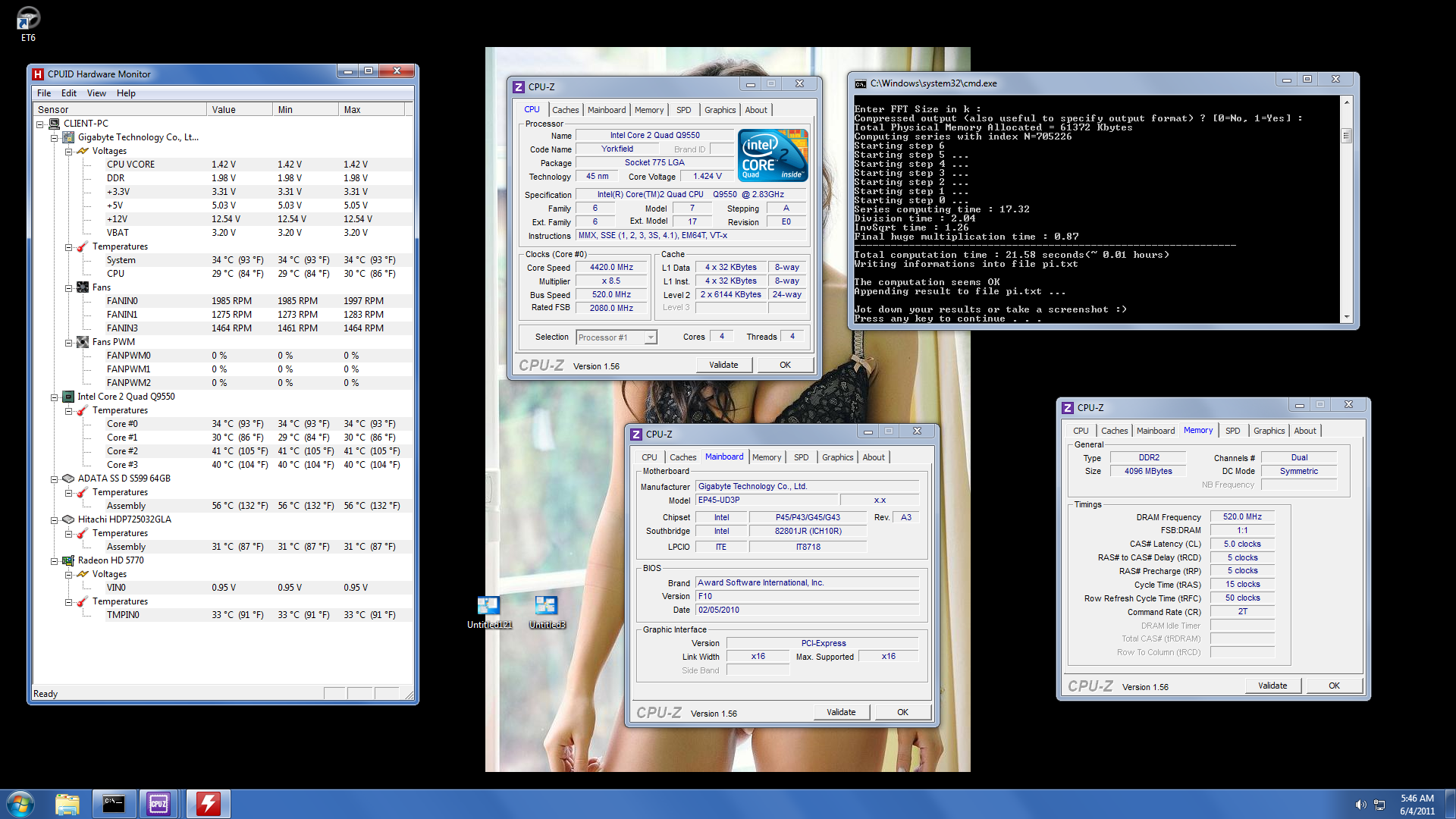Viewport: 1456px width, 819px height.
Task: Open the Untitled121 desktop file
Action: [488, 612]
